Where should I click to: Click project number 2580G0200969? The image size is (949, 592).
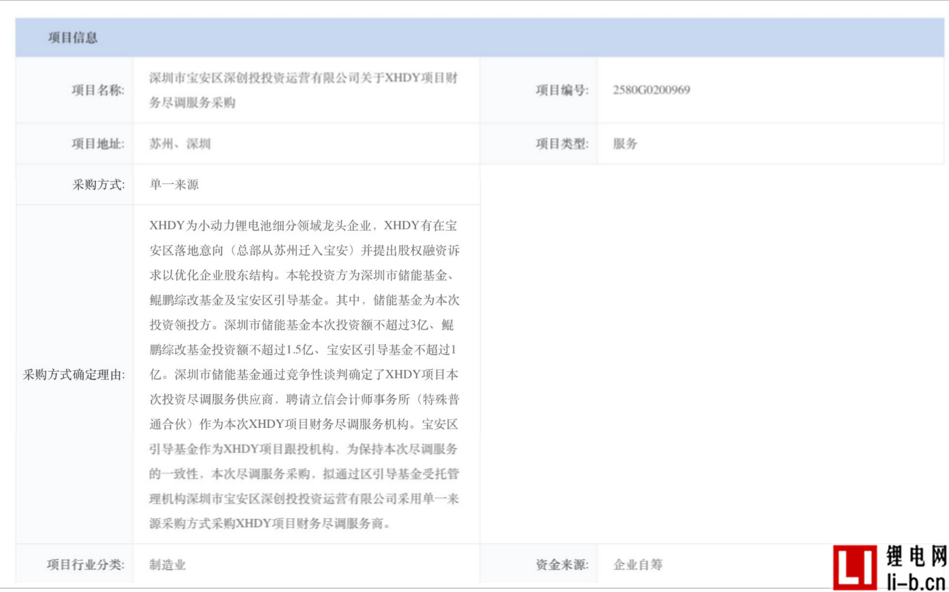[x=651, y=90]
